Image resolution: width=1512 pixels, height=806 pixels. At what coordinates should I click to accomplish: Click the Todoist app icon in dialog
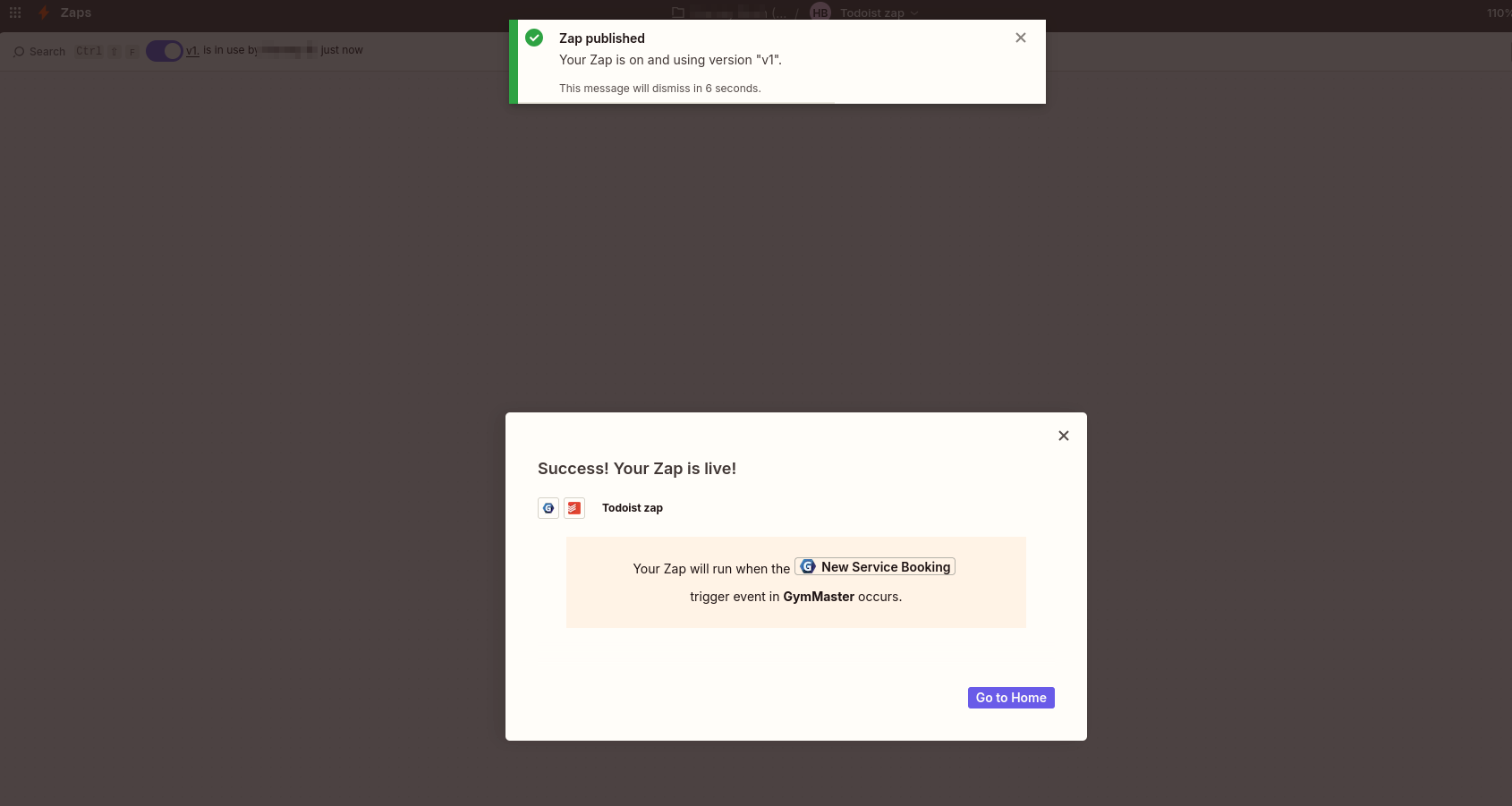(x=574, y=508)
